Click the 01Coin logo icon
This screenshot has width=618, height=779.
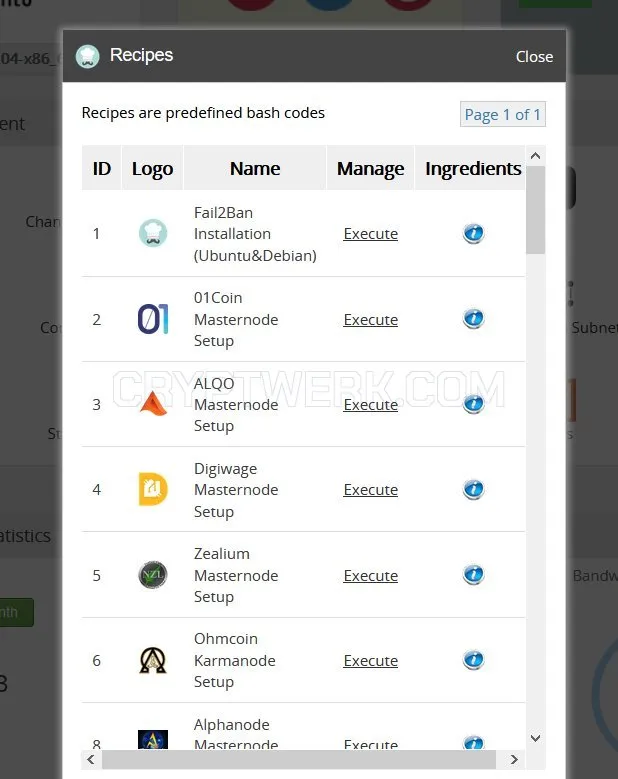153,319
